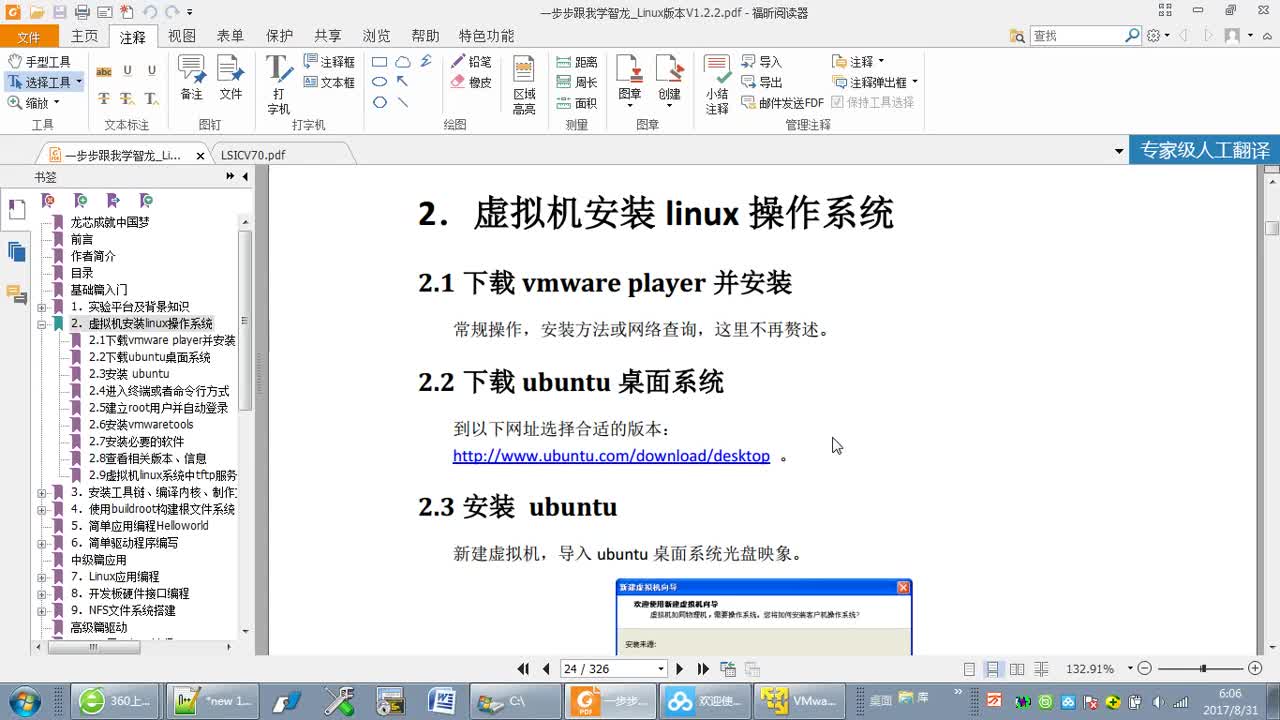Choose the highlight text markup tool
The width and height of the screenshot is (1280, 720).
[104, 71]
